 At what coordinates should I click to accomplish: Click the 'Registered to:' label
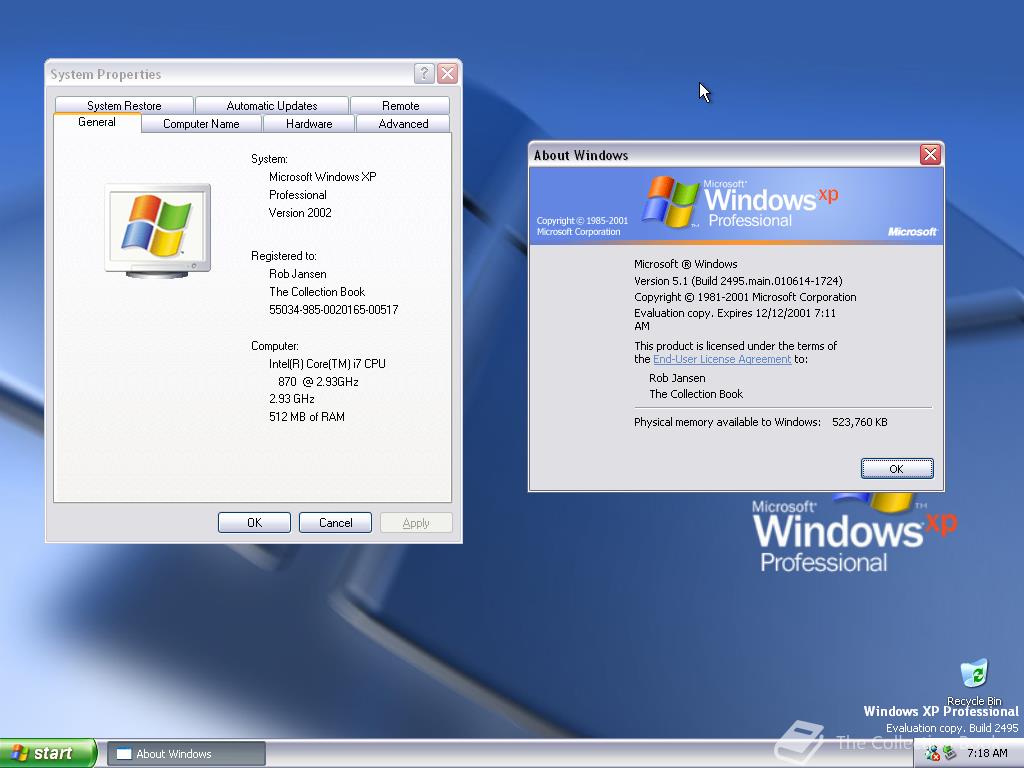(x=283, y=256)
